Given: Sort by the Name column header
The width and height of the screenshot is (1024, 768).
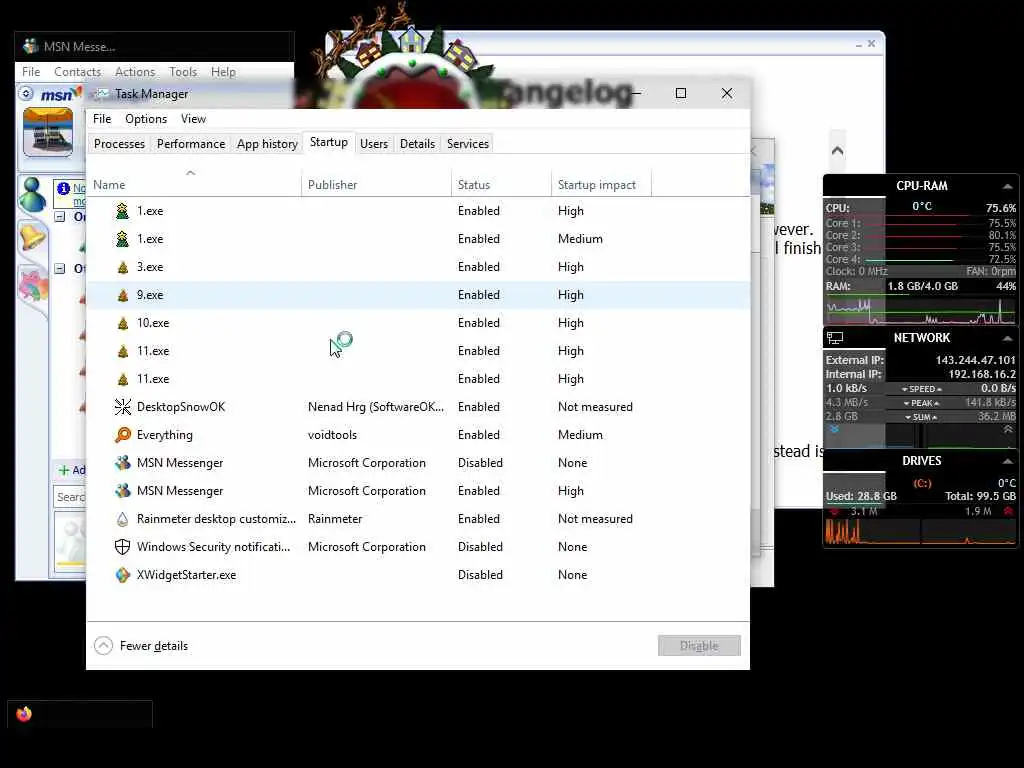Looking at the screenshot, I should click(194, 185).
